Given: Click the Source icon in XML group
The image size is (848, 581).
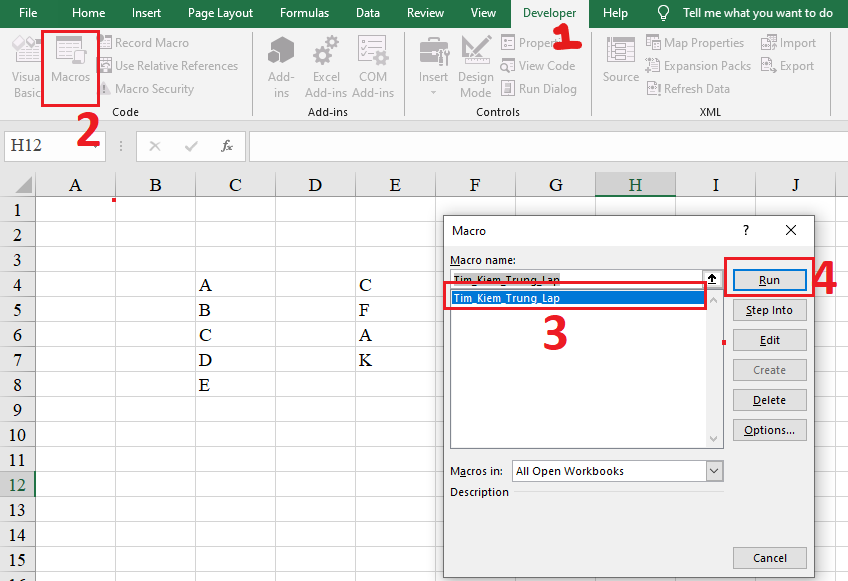Looking at the screenshot, I should (620, 60).
